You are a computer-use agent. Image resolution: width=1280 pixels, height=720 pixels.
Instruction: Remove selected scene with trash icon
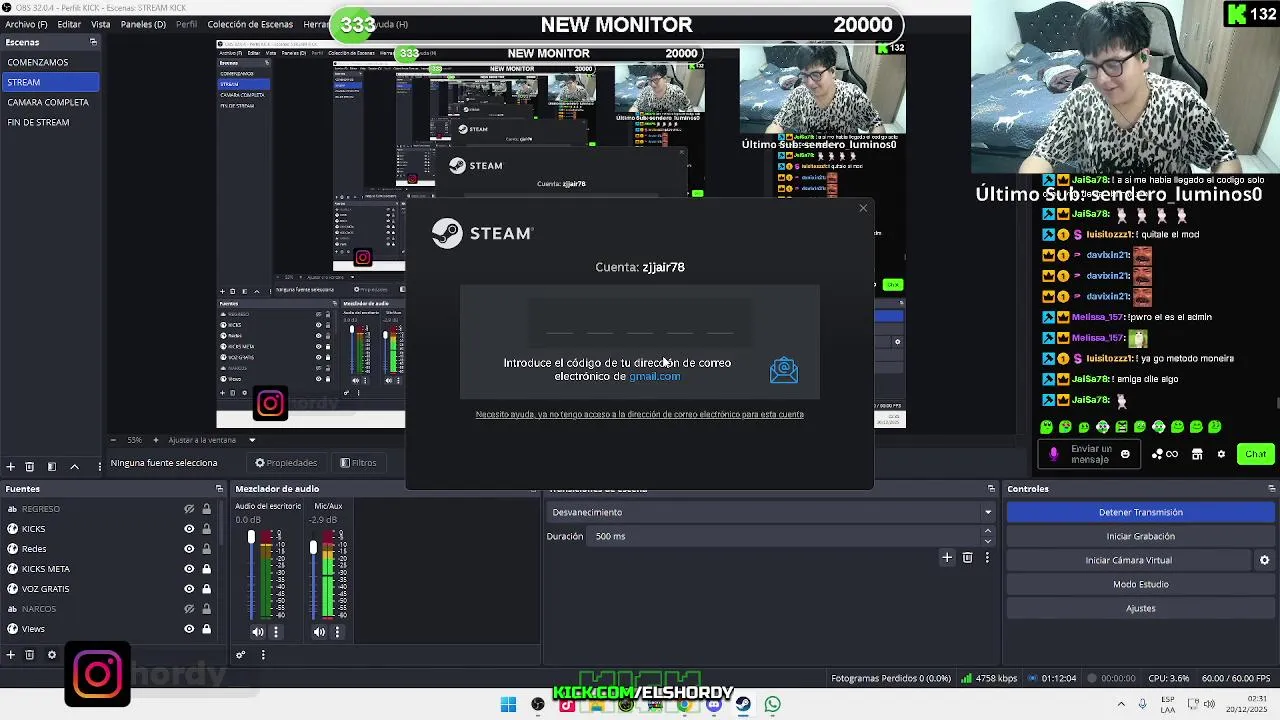(x=29, y=467)
